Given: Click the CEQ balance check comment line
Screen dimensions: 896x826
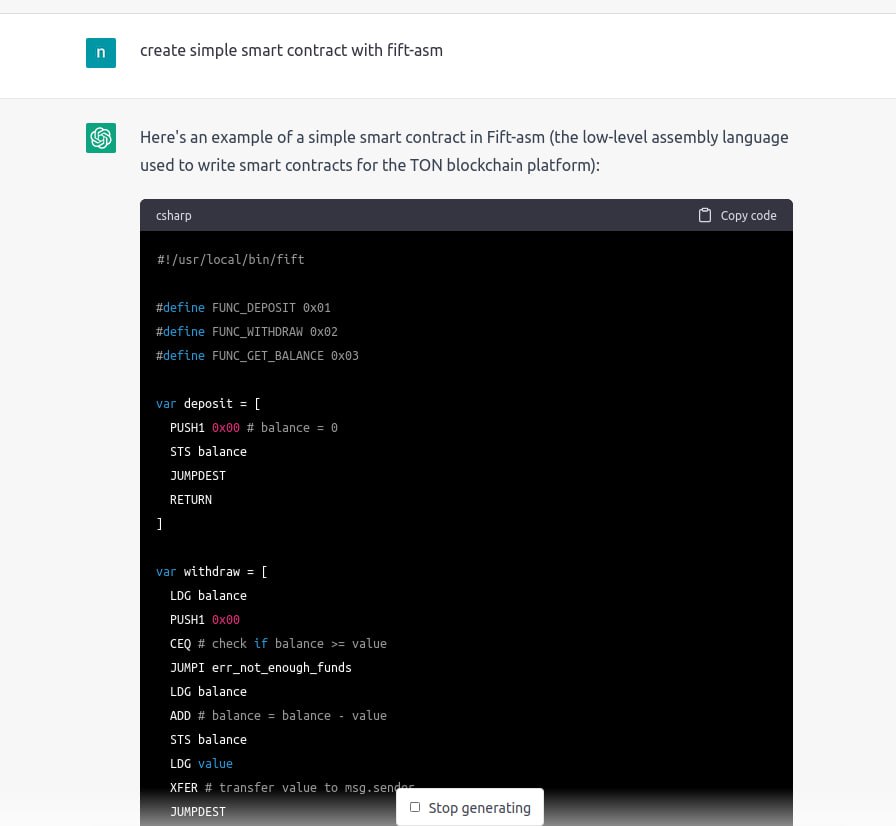Looking at the screenshot, I should pyautogui.click(x=278, y=643).
